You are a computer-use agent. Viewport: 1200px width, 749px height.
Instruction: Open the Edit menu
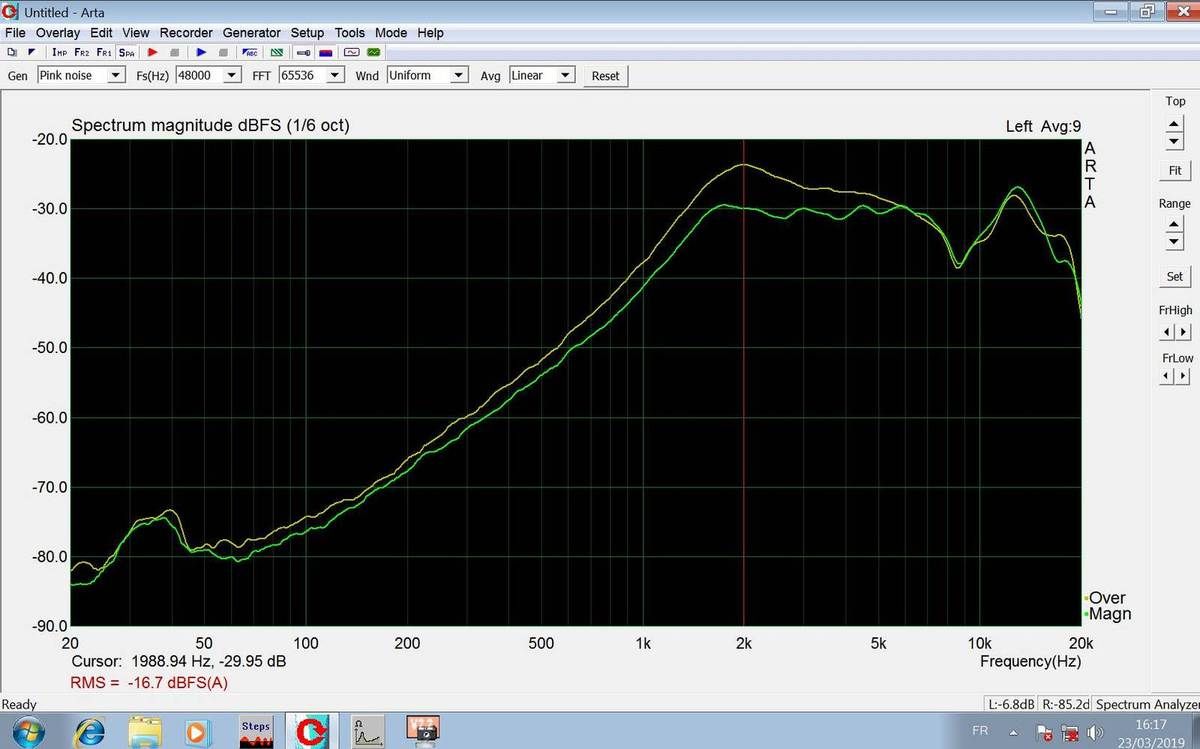(101, 33)
